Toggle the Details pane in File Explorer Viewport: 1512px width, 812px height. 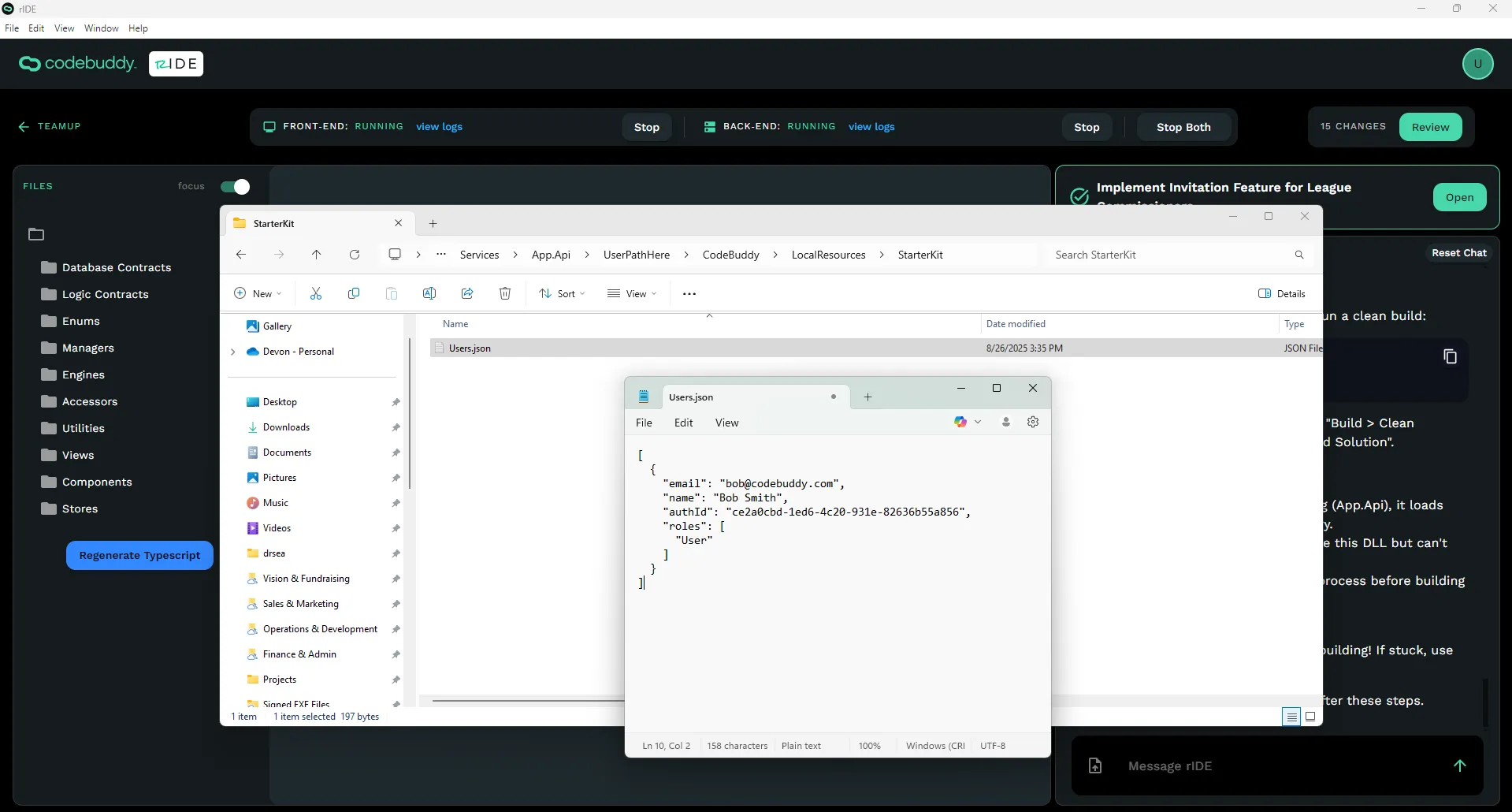1282,293
